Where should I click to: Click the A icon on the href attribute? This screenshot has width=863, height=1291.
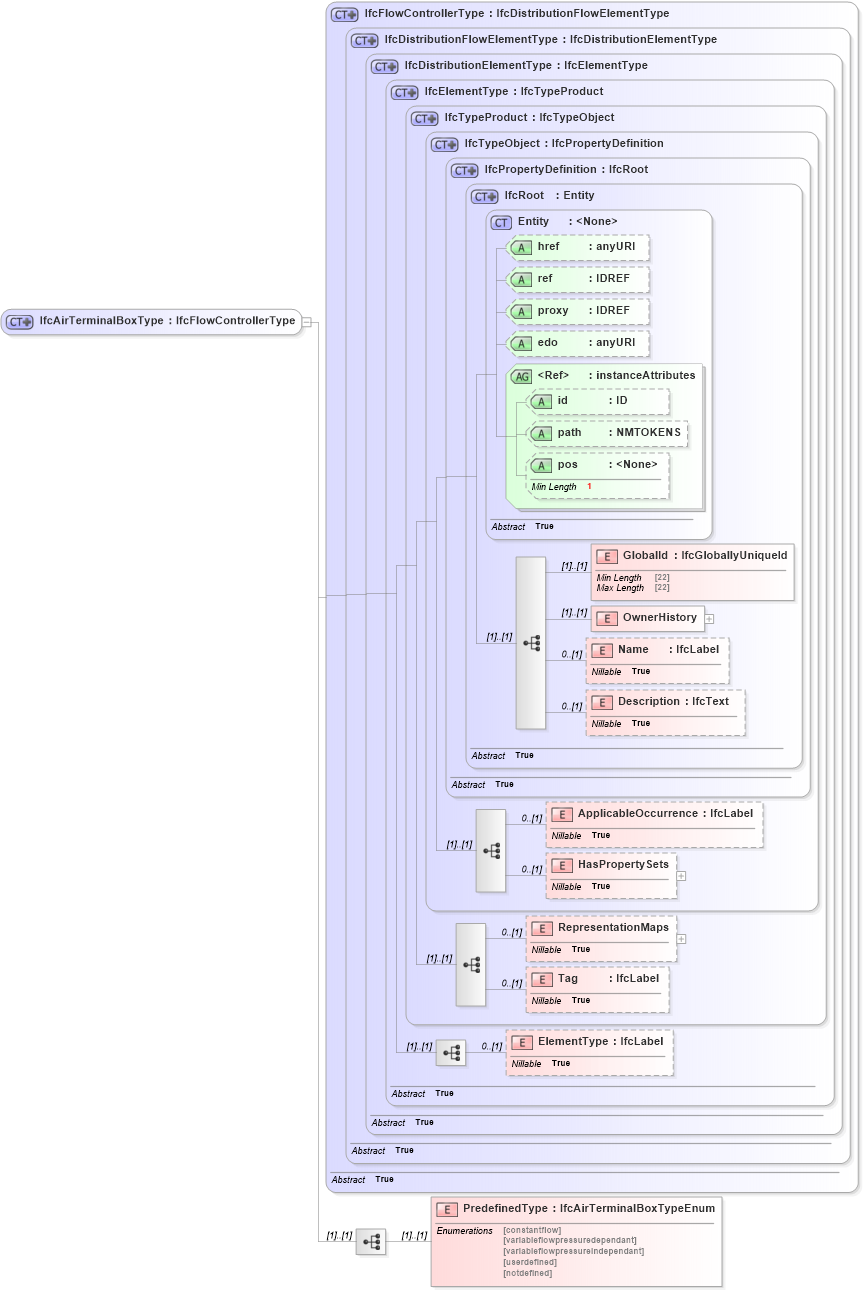coord(521,247)
